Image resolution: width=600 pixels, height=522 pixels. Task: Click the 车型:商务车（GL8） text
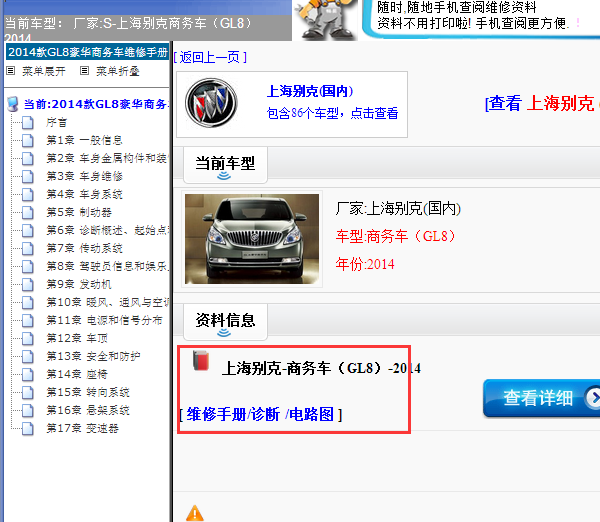tap(396, 236)
